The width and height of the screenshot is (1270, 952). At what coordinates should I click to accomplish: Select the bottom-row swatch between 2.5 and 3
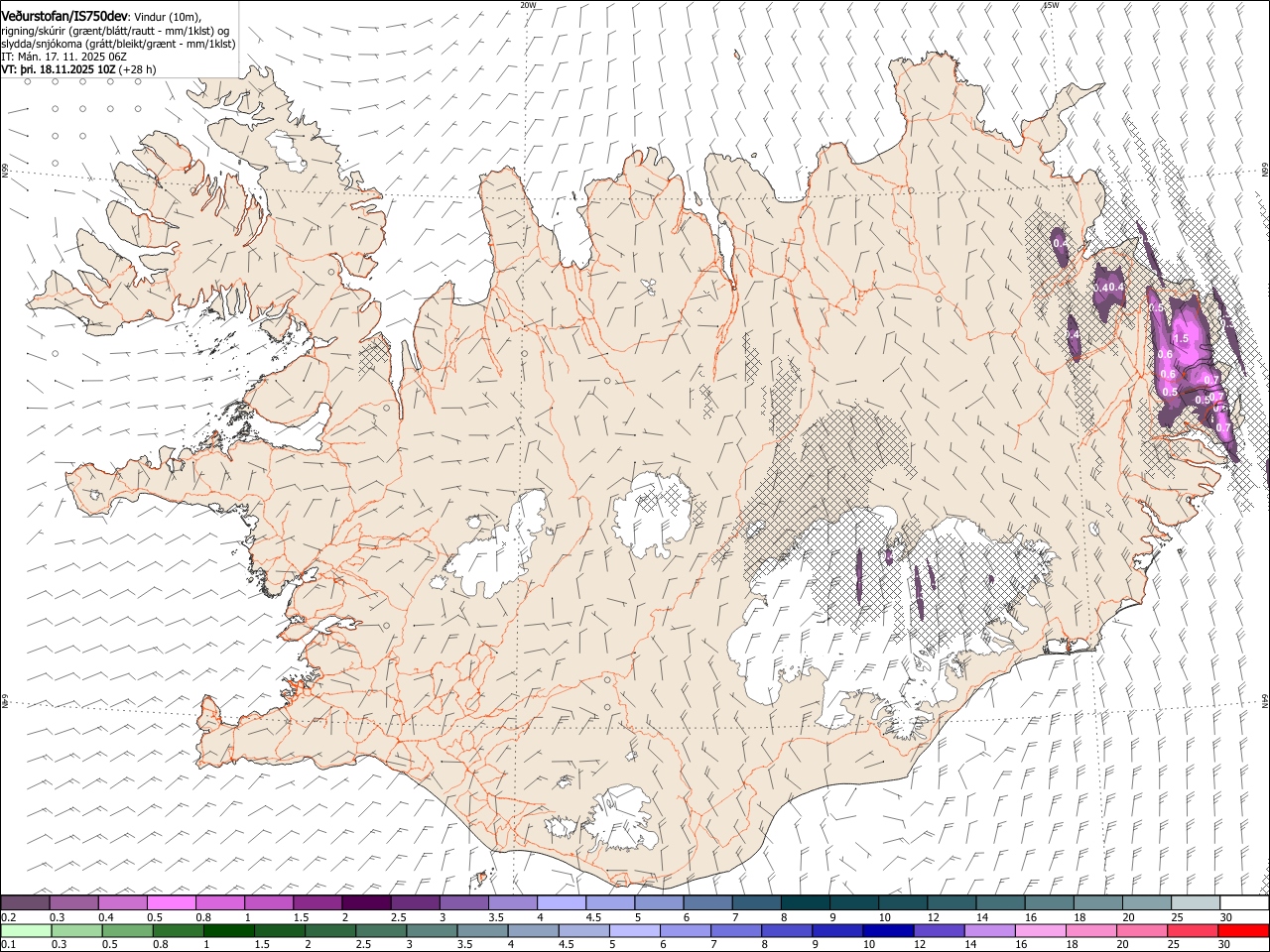tap(381, 930)
